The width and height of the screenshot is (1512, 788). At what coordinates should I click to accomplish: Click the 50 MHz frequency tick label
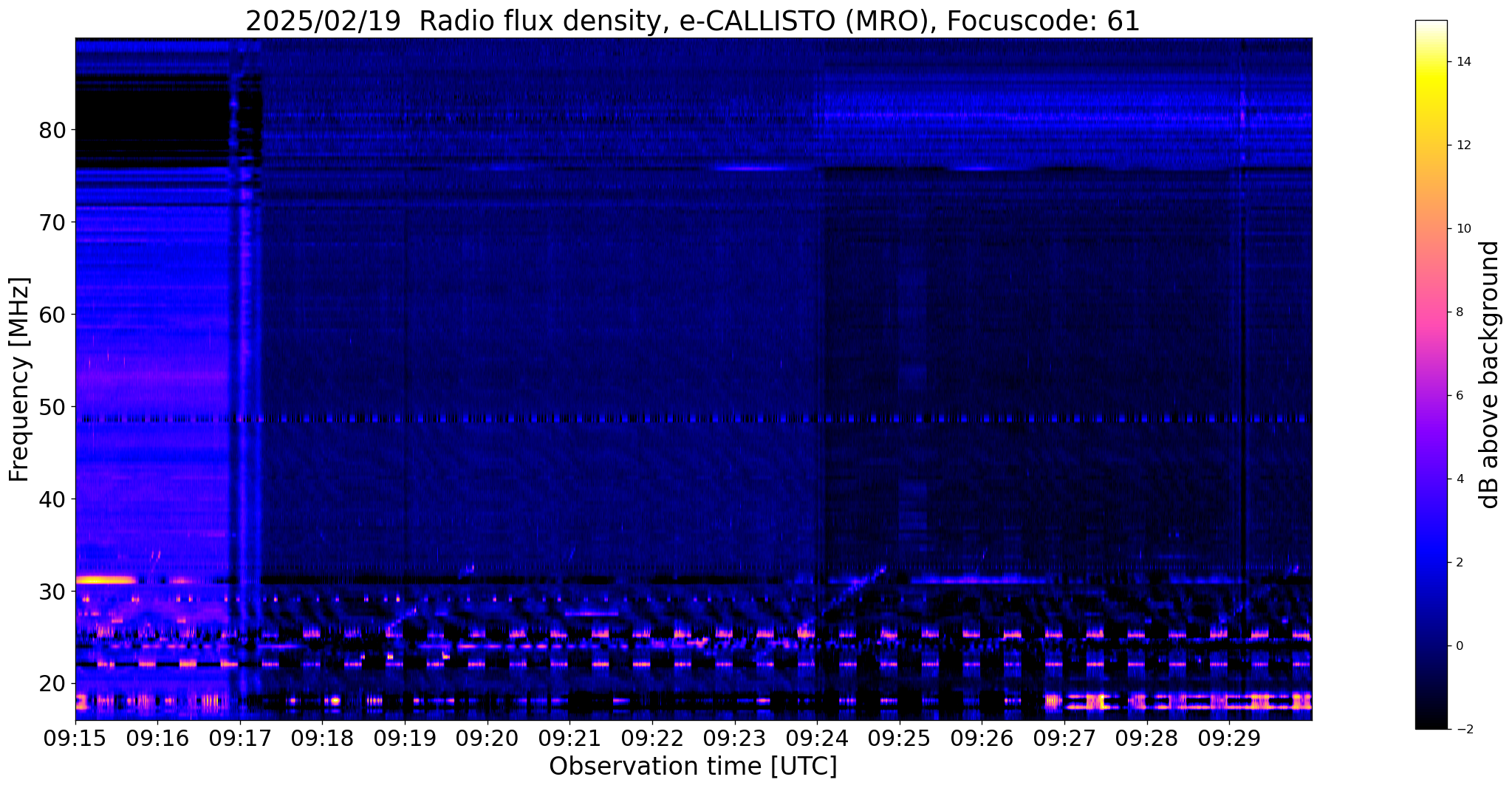52,407
